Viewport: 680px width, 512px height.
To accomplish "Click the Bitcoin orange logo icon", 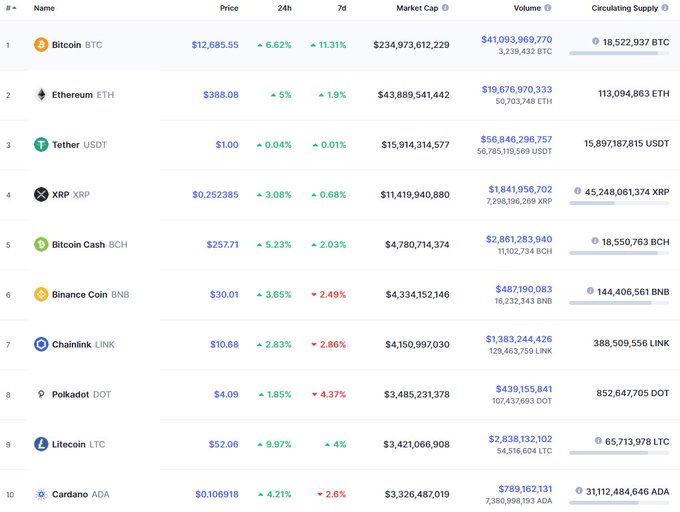I will click(x=41, y=45).
